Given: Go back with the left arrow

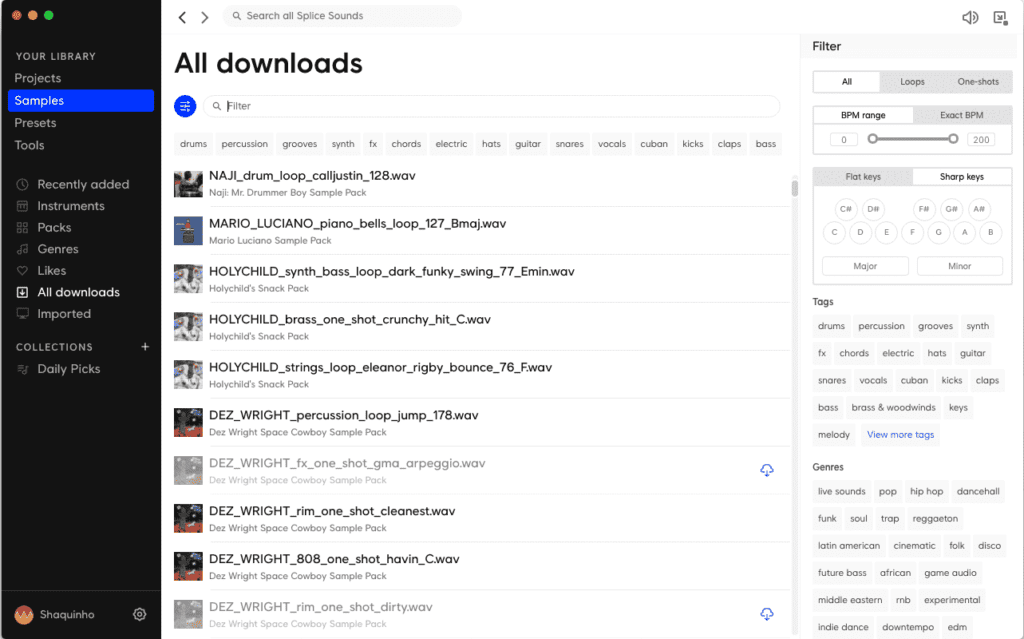Looking at the screenshot, I should [x=182, y=17].
